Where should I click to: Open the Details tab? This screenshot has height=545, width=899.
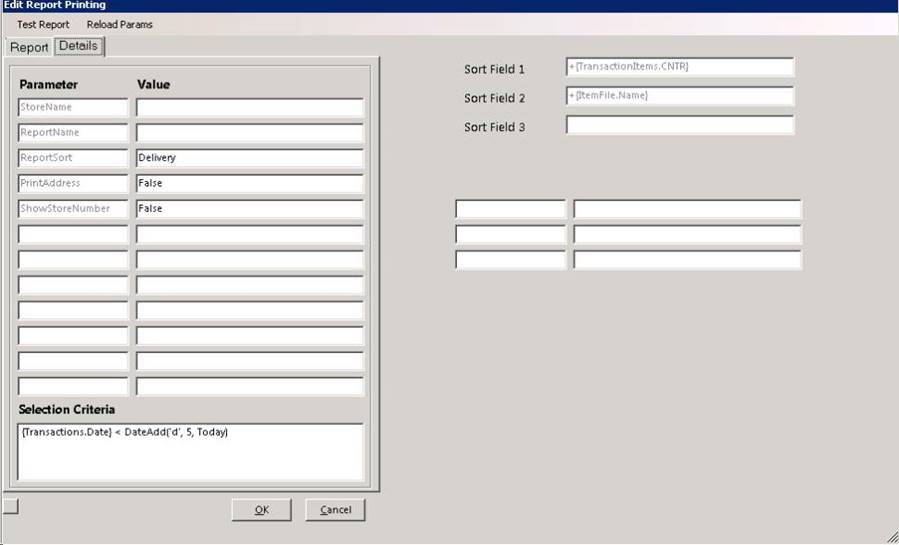79,46
